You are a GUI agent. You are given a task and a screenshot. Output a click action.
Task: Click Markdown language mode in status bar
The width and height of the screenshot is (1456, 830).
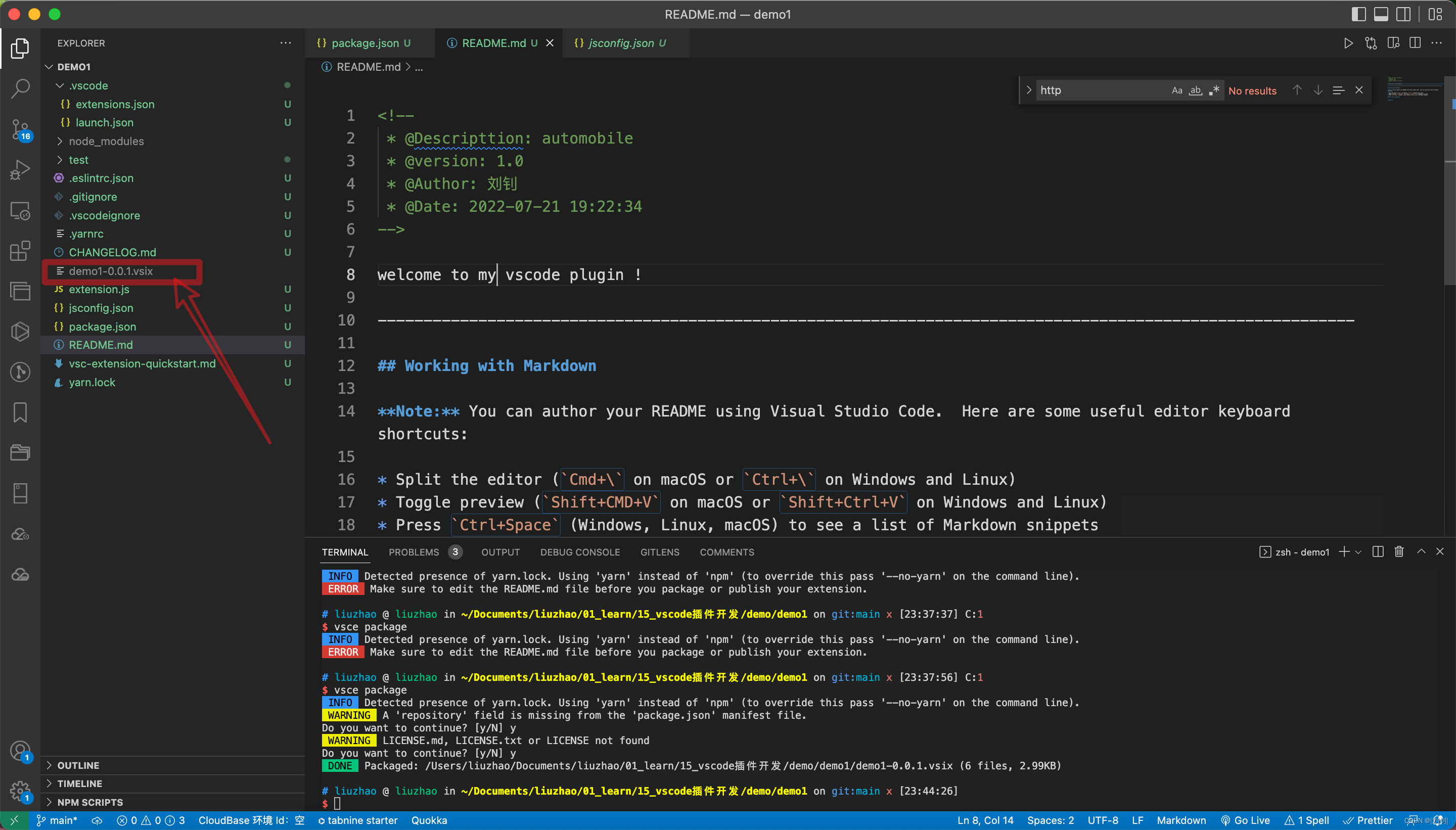click(x=1181, y=820)
